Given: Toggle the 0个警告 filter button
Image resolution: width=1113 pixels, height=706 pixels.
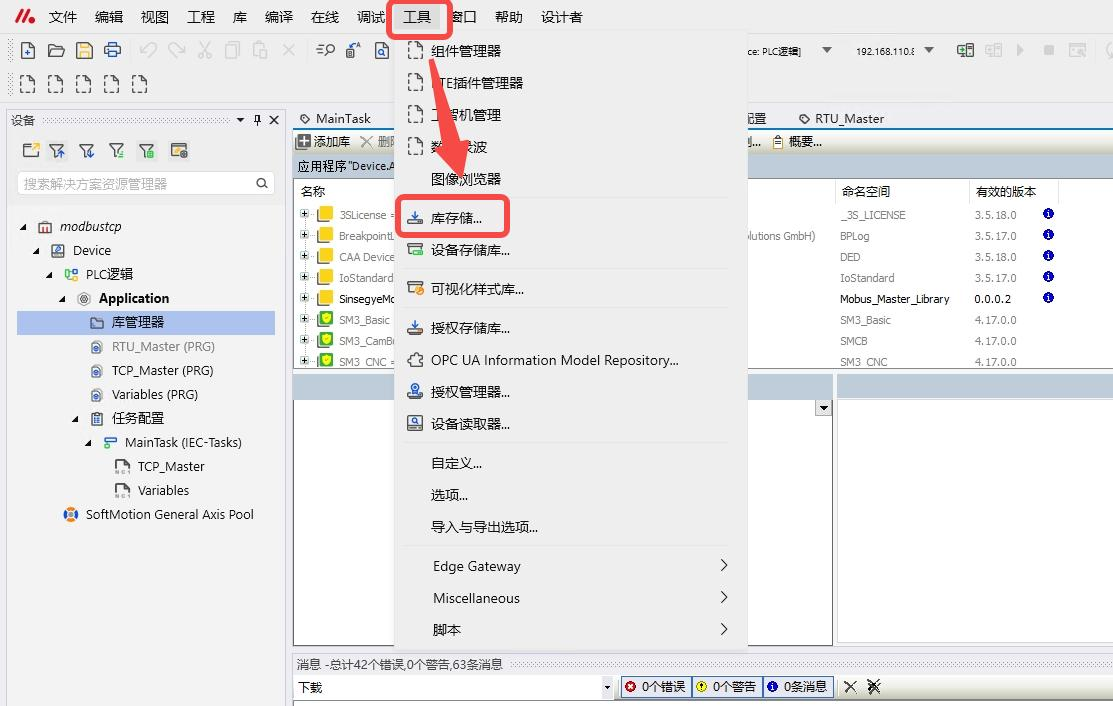Looking at the screenshot, I should (727, 686).
